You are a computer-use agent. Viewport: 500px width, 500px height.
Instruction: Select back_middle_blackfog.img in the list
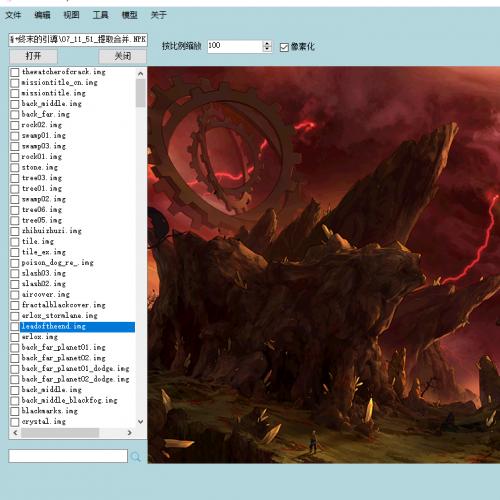click(x=70, y=401)
